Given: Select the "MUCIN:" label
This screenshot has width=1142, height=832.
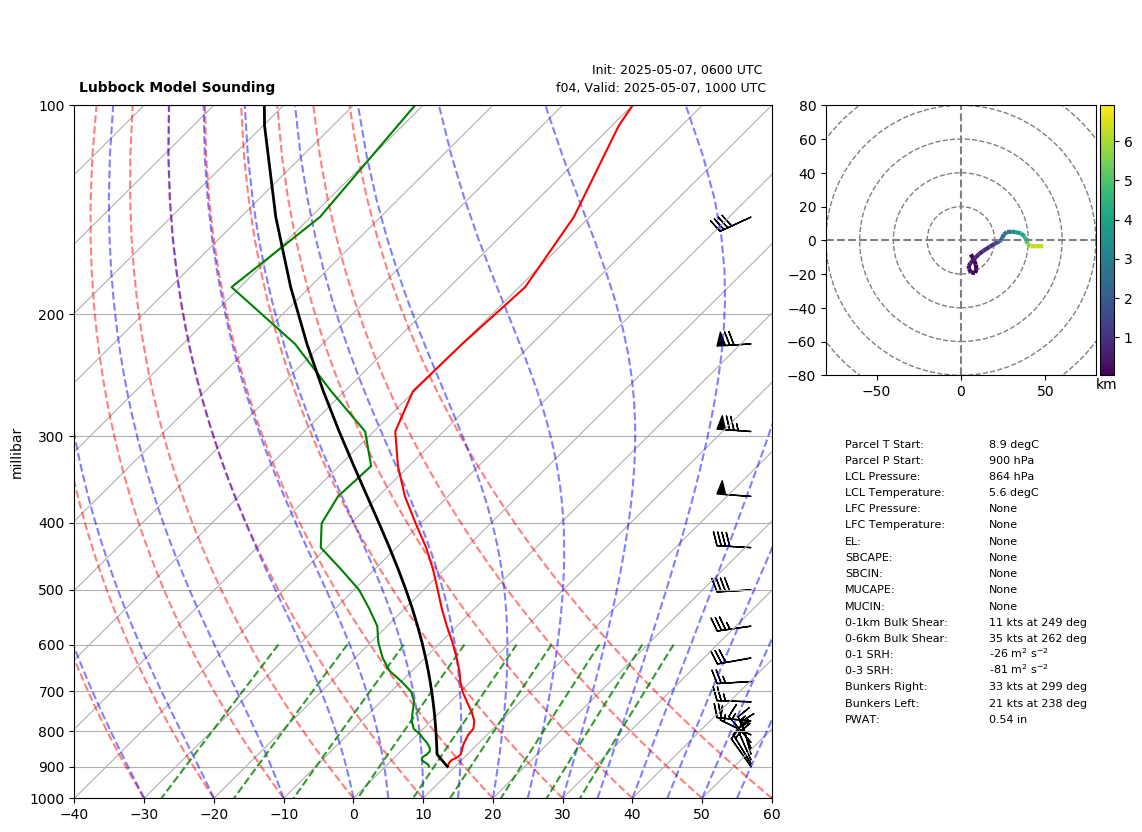Looking at the screenshot, I should [x=865, y=606].
